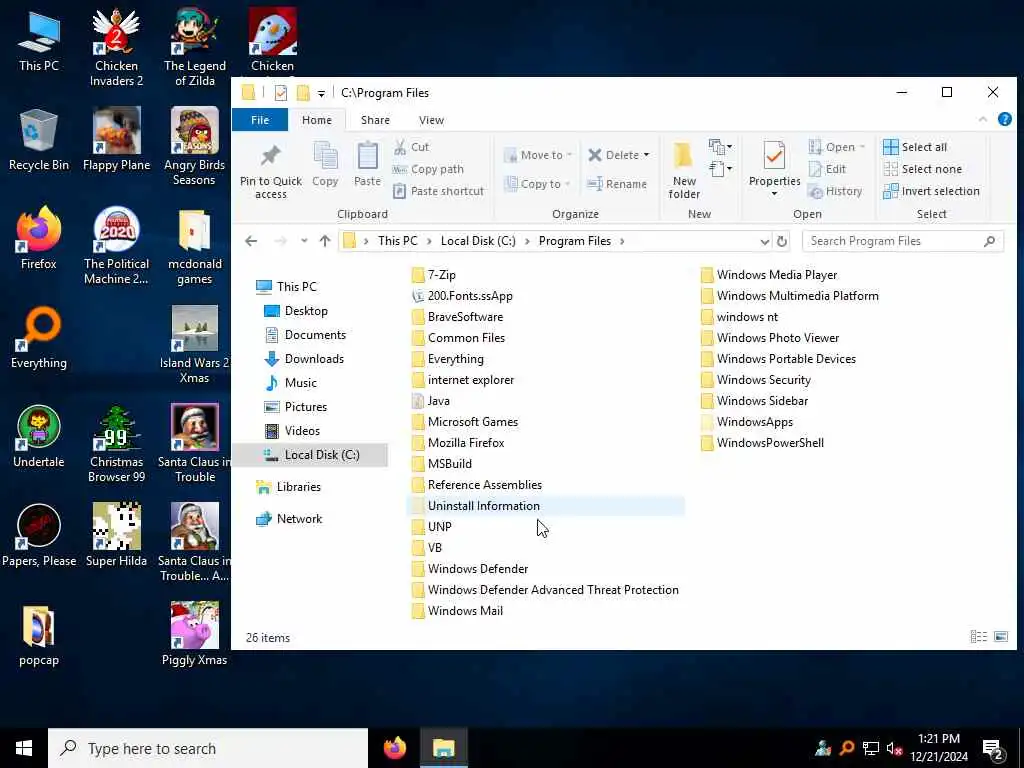Select Desktop in navigation pane
The image size is (1024, 768).
point(306,311)
